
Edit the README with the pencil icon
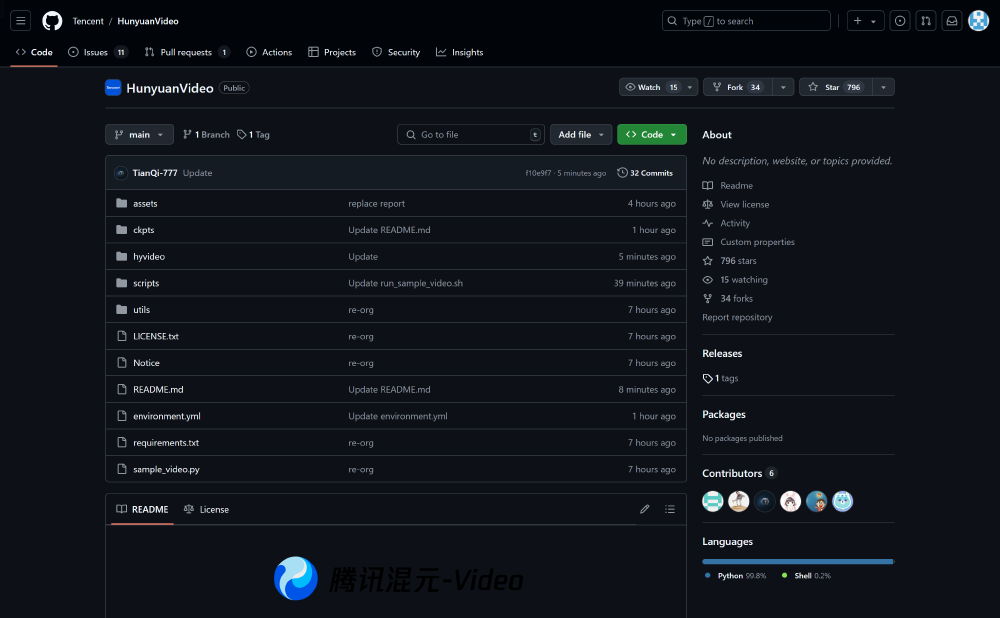(645, 509)
